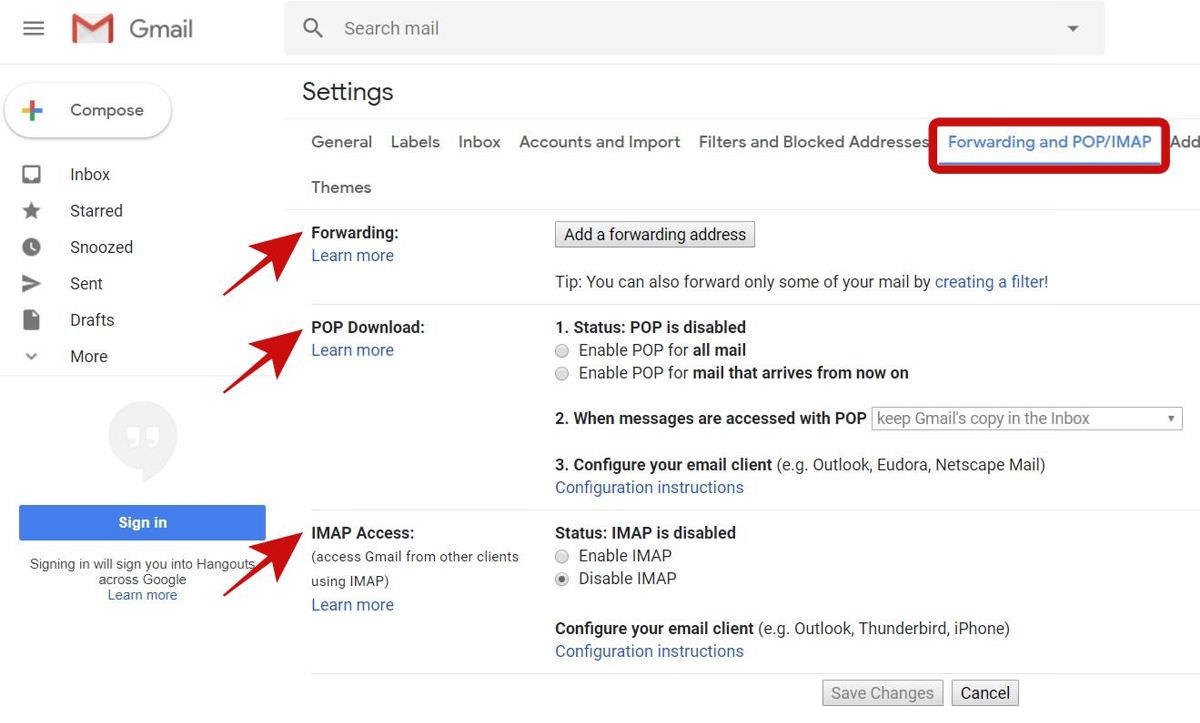Screen dimensions: 1200x723
Task: Open the POP message handling dropdown
Action: [1026, 418]
